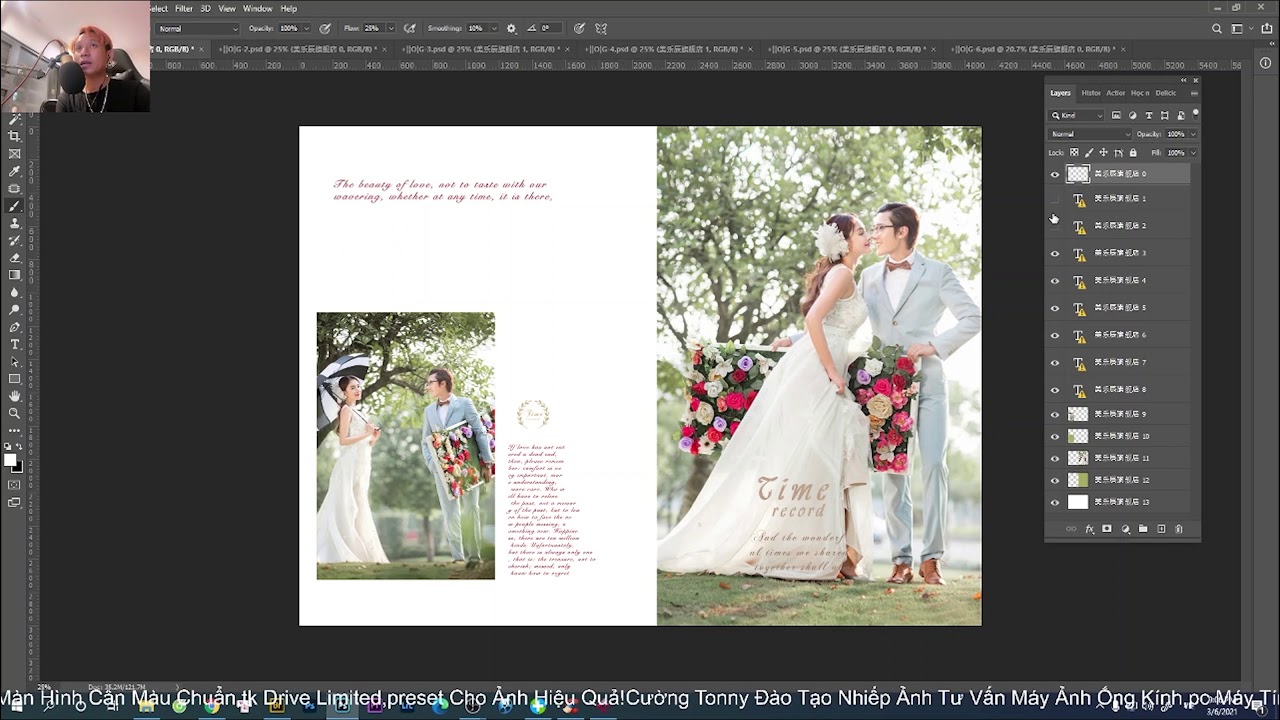
Task: Open the Window menu
Action: 257,9
